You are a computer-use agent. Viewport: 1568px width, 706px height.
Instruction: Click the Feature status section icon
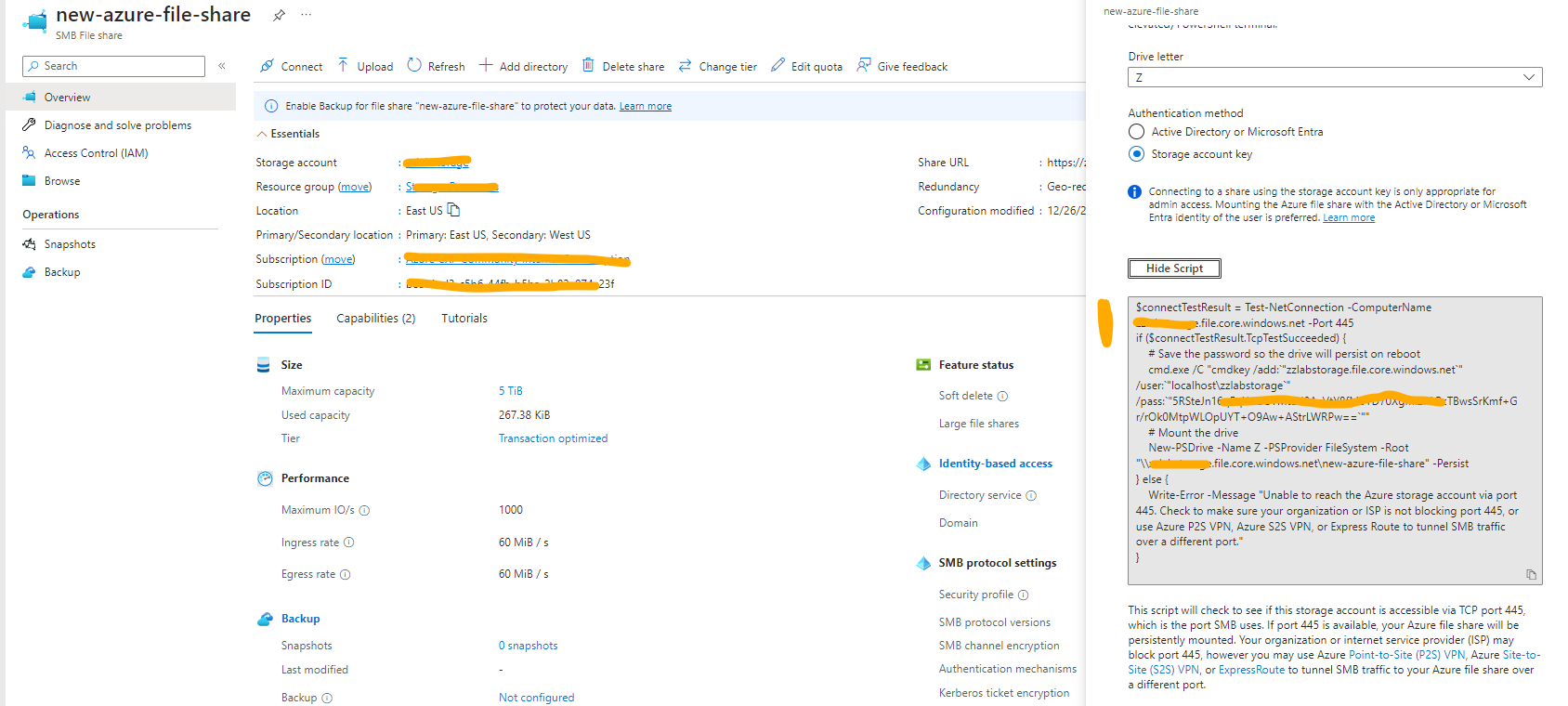[923, 365]
